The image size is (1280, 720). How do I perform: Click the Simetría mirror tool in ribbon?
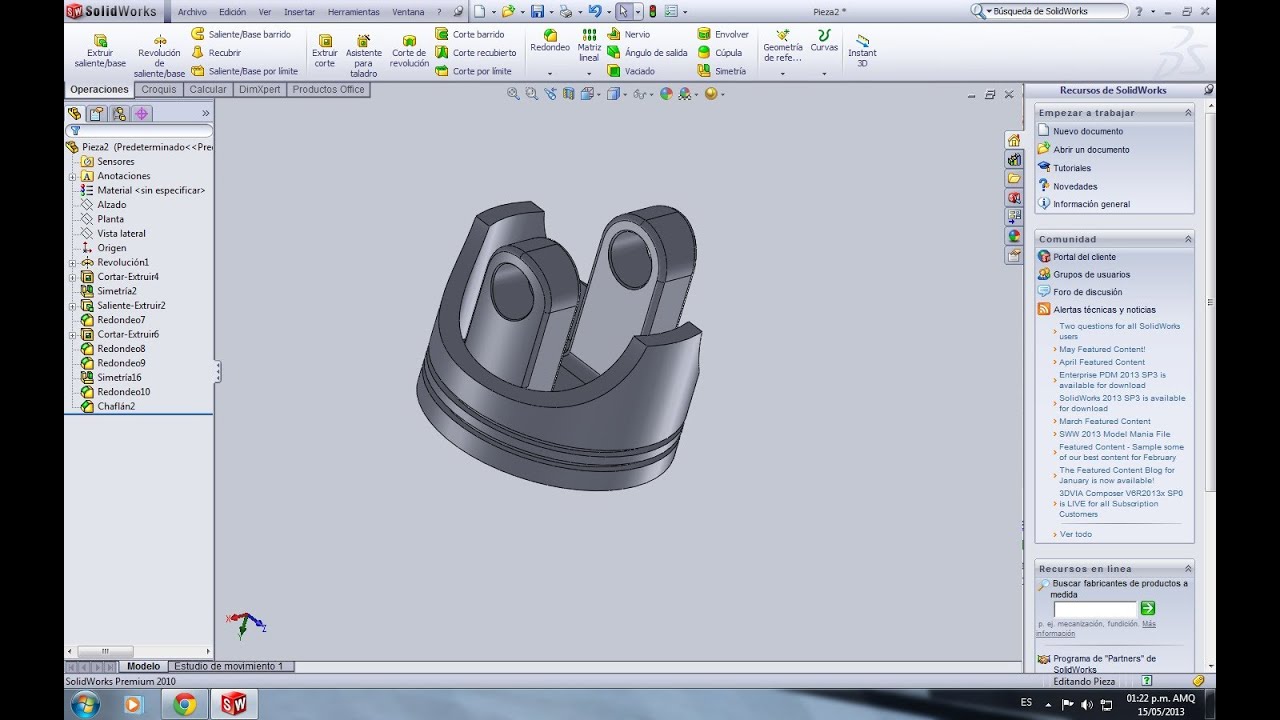(x=722, y=71)
